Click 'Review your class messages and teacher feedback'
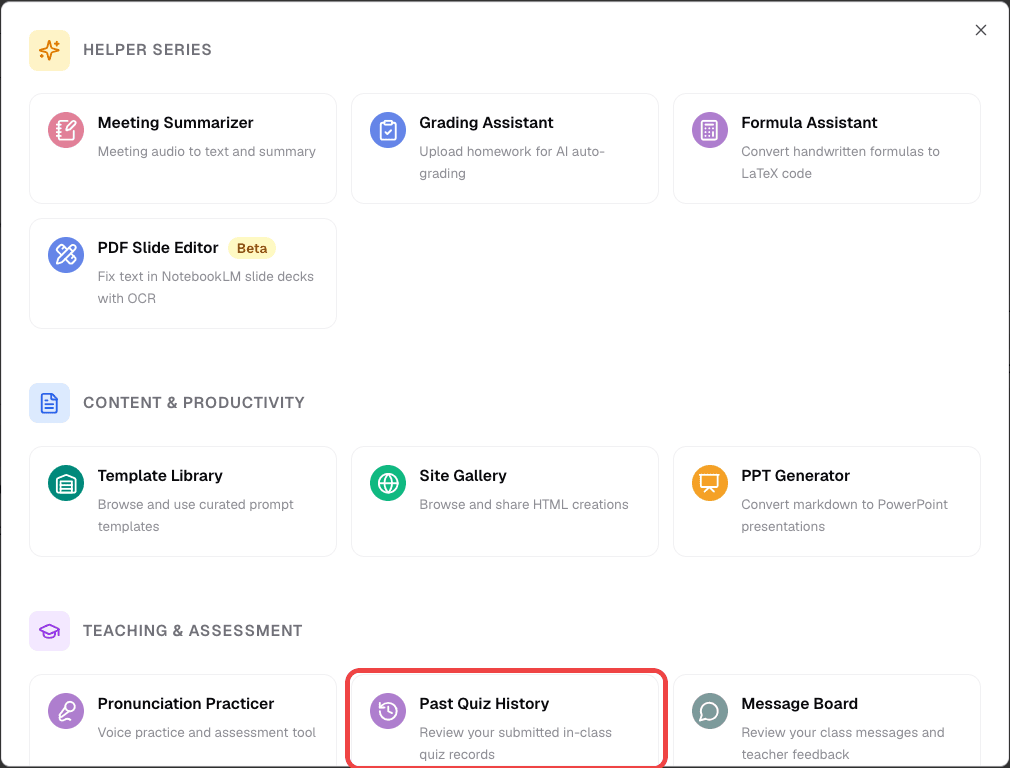The image size is (1010, 768). point(843,744)
